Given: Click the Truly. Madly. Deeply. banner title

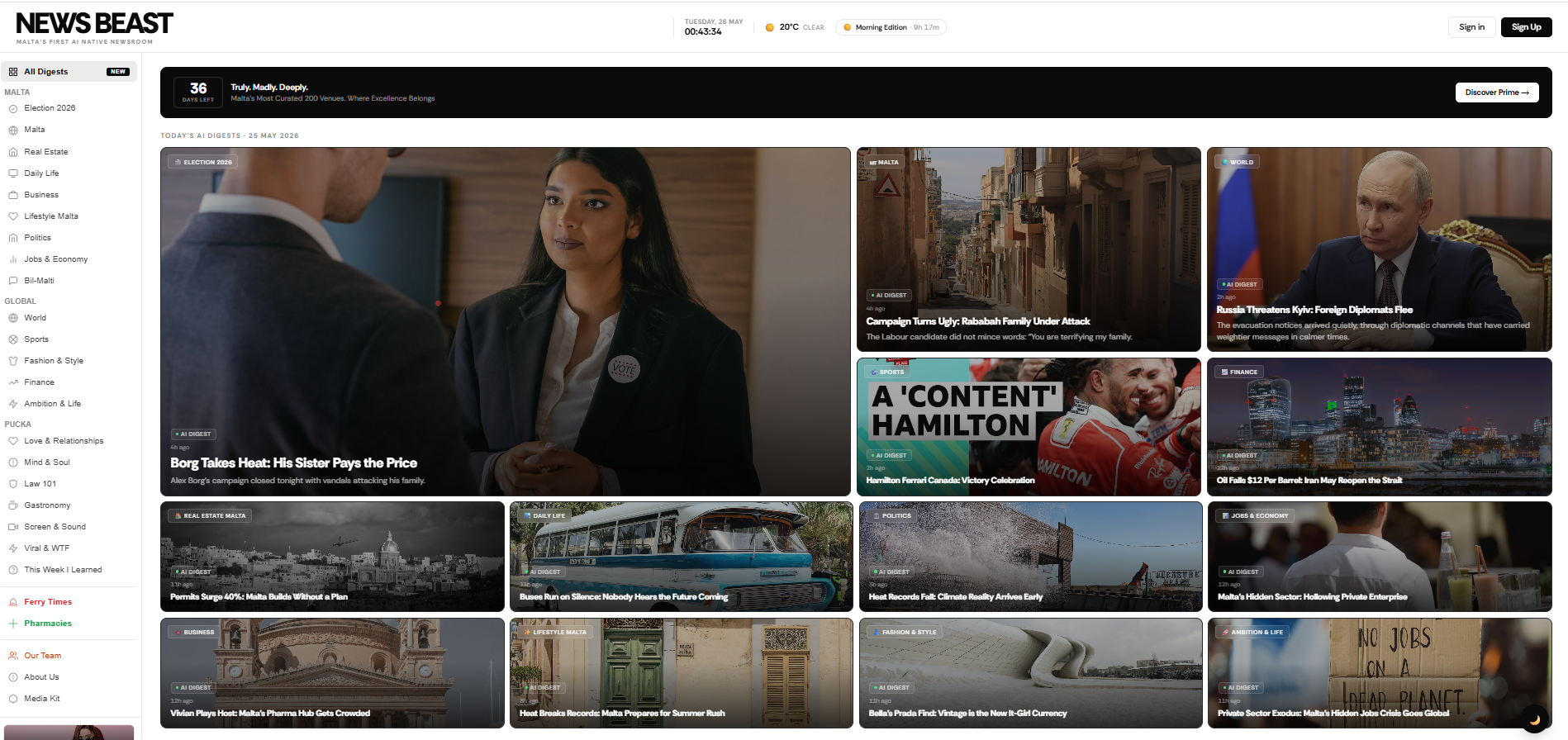Looking at the screenshot, I should pos(269,87).
